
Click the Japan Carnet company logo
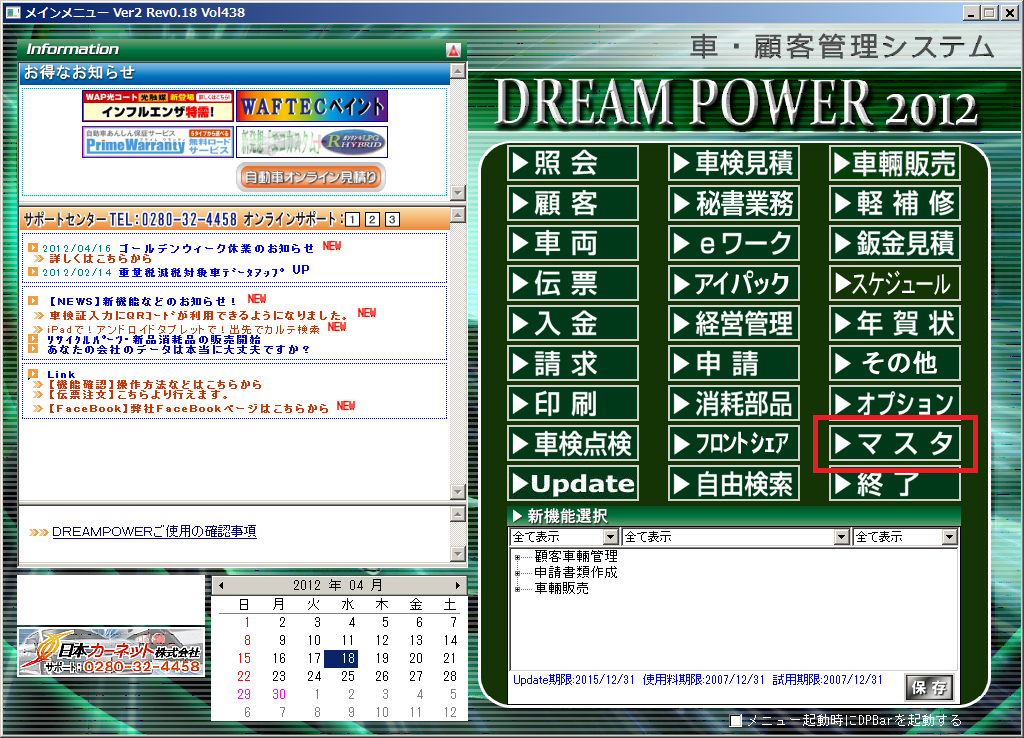pos(111,651)
